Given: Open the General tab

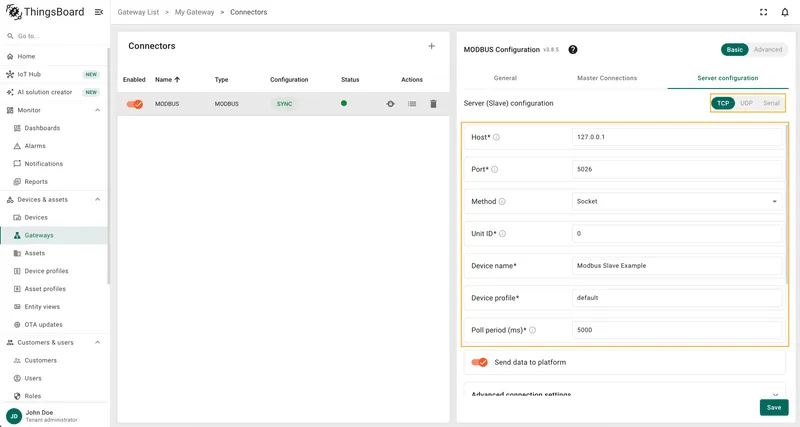Looking at the screenshot, I should (x=505, y=78).
